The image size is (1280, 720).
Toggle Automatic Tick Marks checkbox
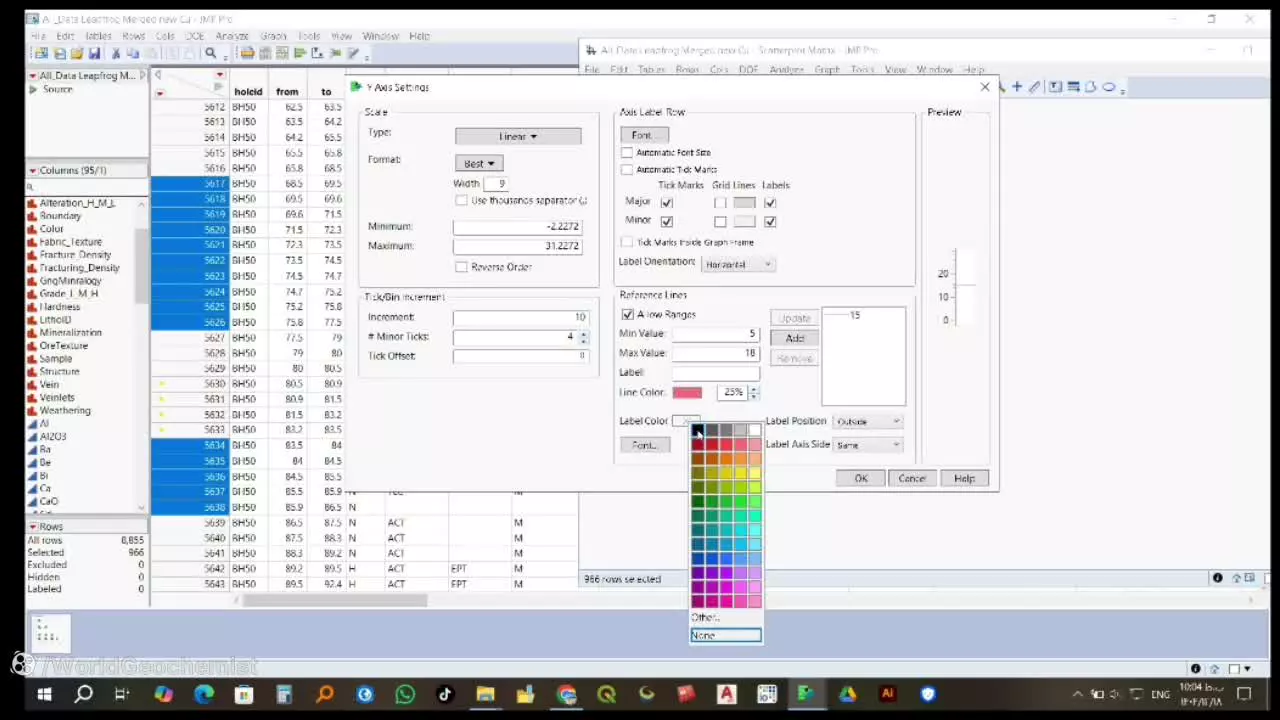(627, 169)
